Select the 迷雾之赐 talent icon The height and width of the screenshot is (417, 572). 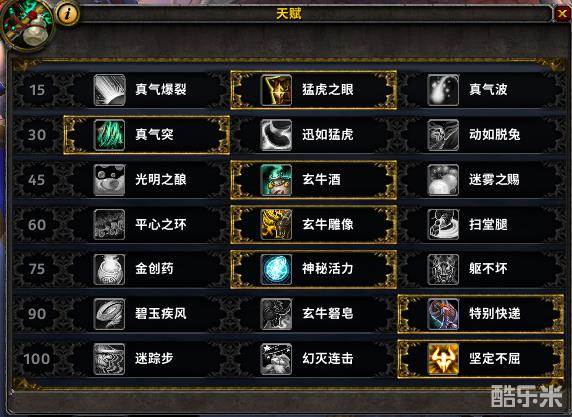tap(443, 180)
